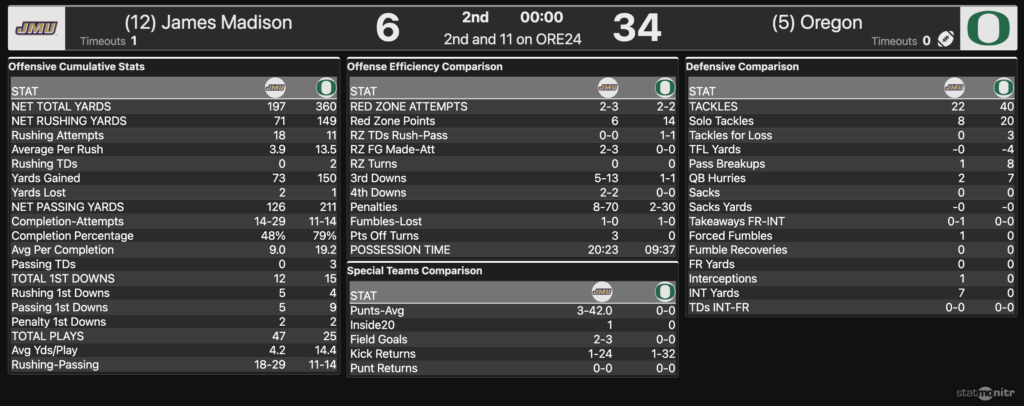Viewport: 1024px width, 406px height.
Task: Click Oregon logo in Offensive Cumulative Stats header
Action: click(325, 88)
